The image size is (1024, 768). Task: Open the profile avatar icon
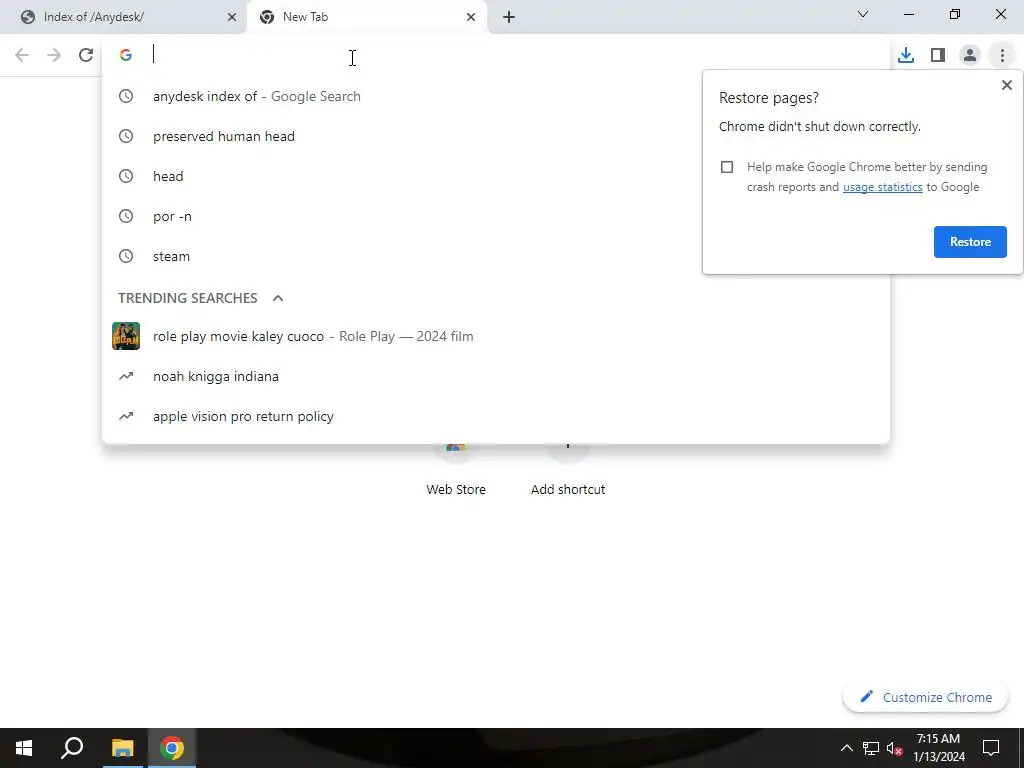coord(970,55)
